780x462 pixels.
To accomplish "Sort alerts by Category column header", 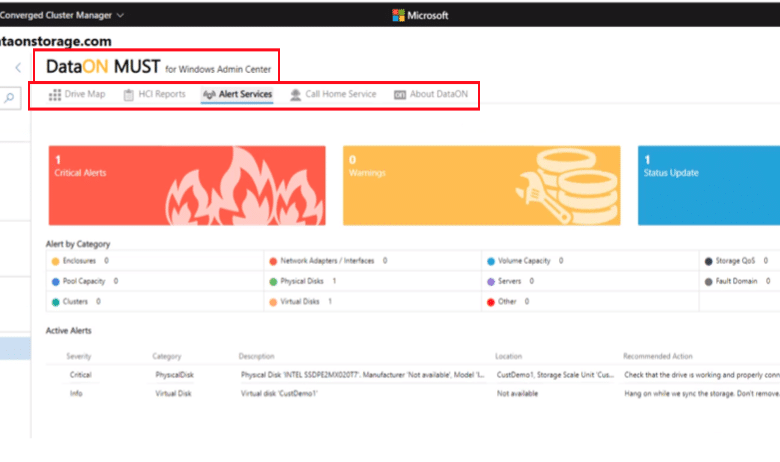I will click(167, 356).
